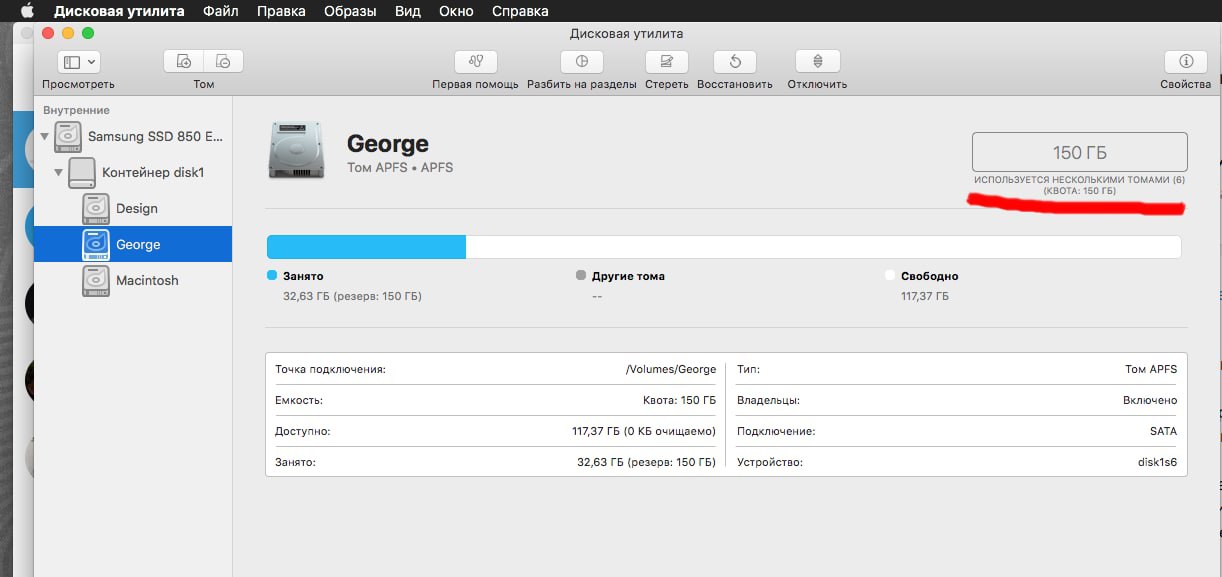Collapse the Контейнер disk1 disclosure triangle
This screenshot has width=1222, height=577.
[x=58, y=172]
